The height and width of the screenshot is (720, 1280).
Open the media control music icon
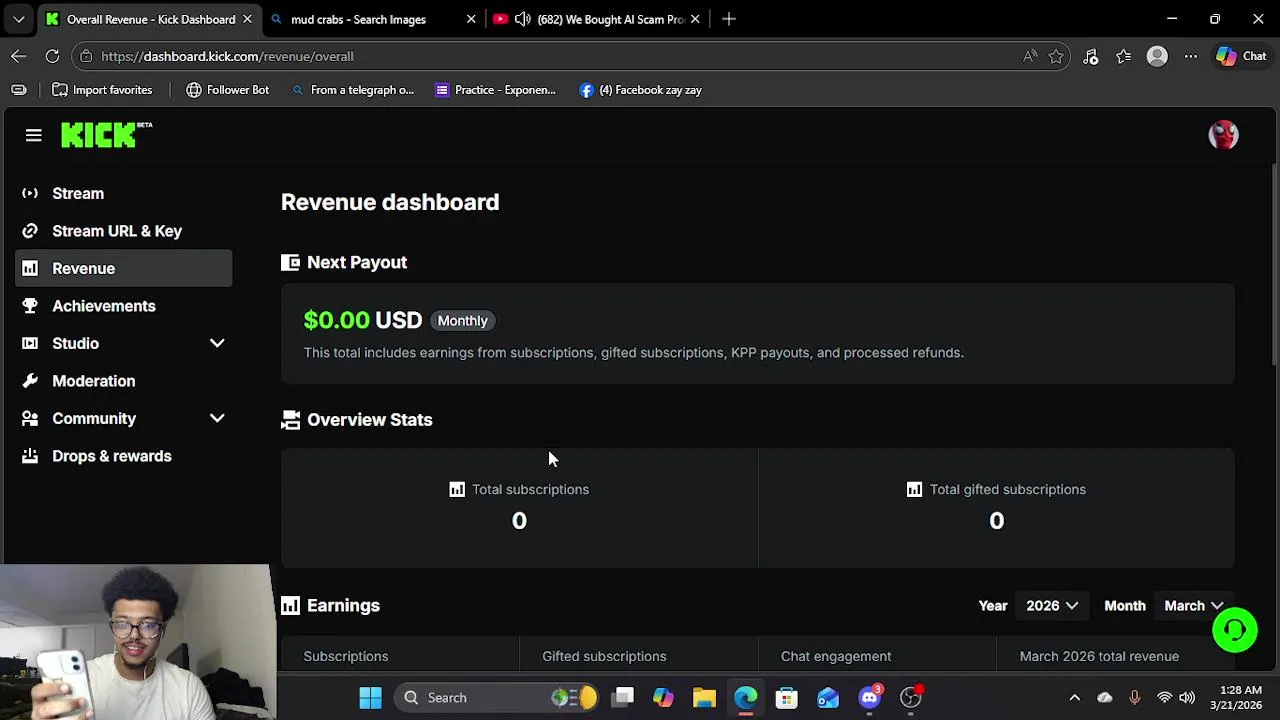tap(1091, 56)
